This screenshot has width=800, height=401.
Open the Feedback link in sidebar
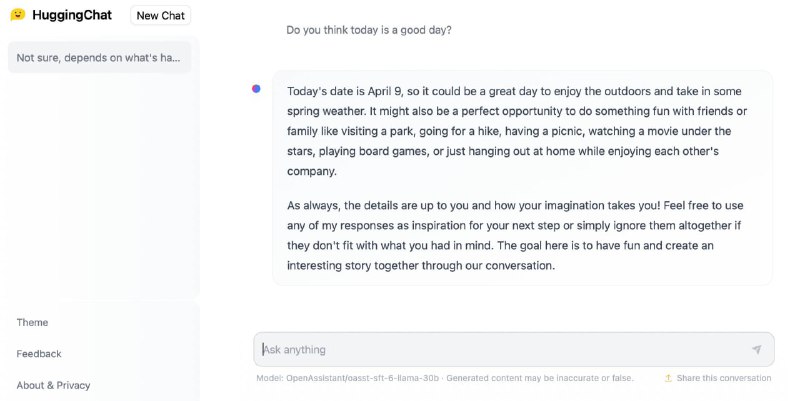click(x=39, y=354)
